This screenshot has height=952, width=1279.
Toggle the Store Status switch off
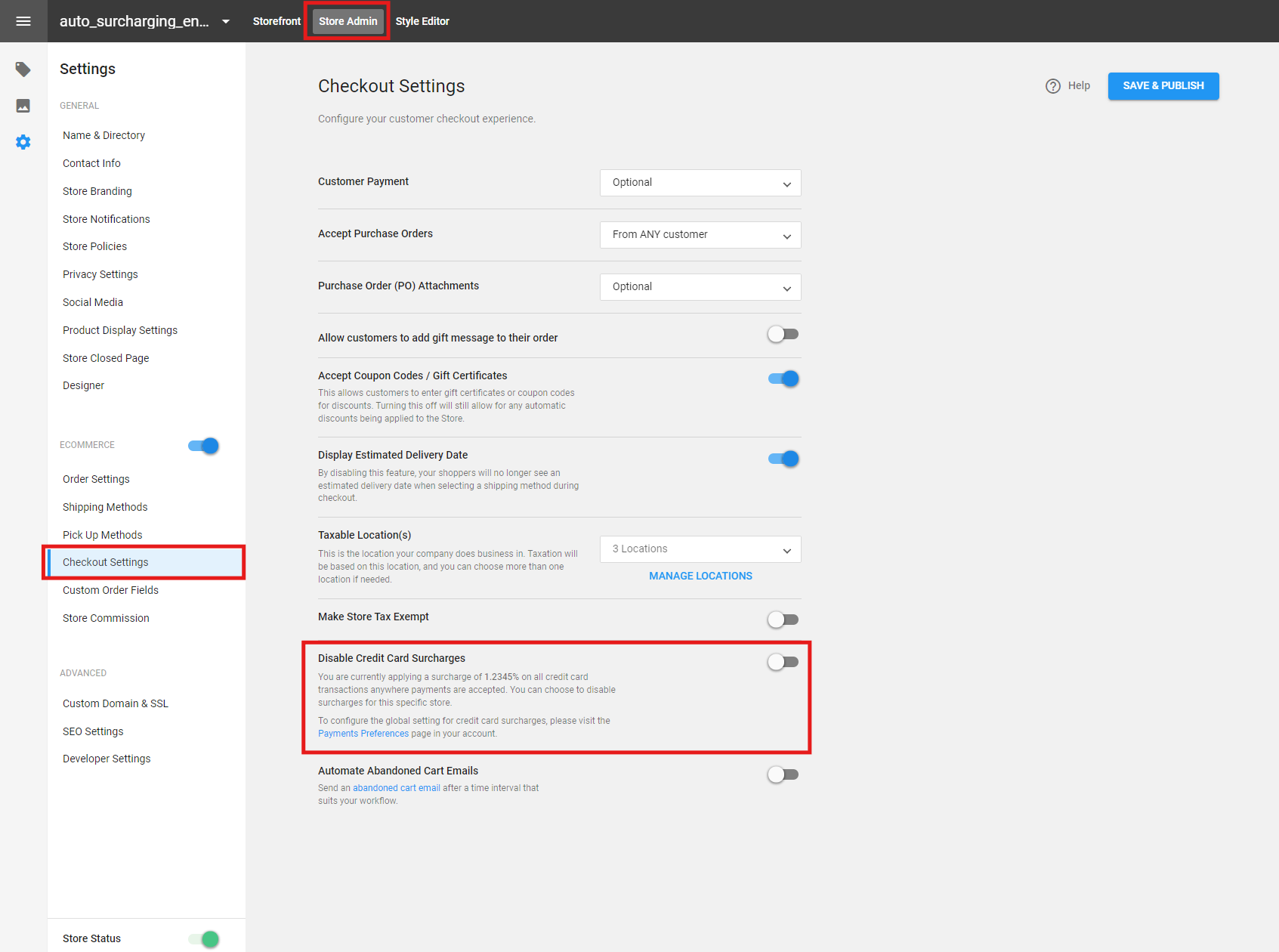coord(202,939)
